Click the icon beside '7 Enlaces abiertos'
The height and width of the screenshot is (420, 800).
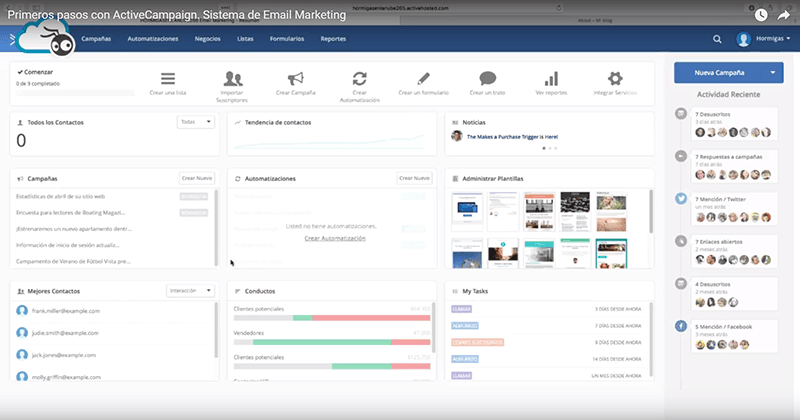tap(681, 241)
